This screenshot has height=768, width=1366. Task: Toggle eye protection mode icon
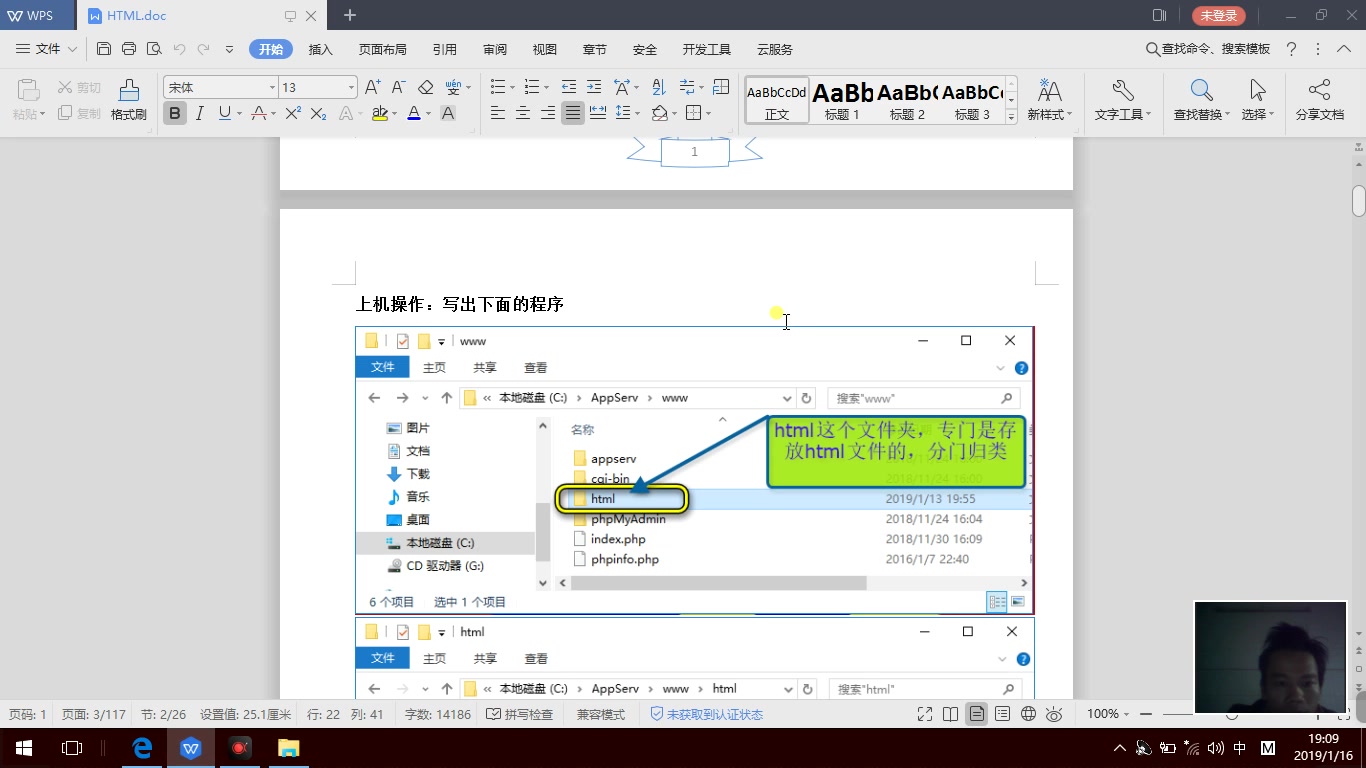(1053, 714)
